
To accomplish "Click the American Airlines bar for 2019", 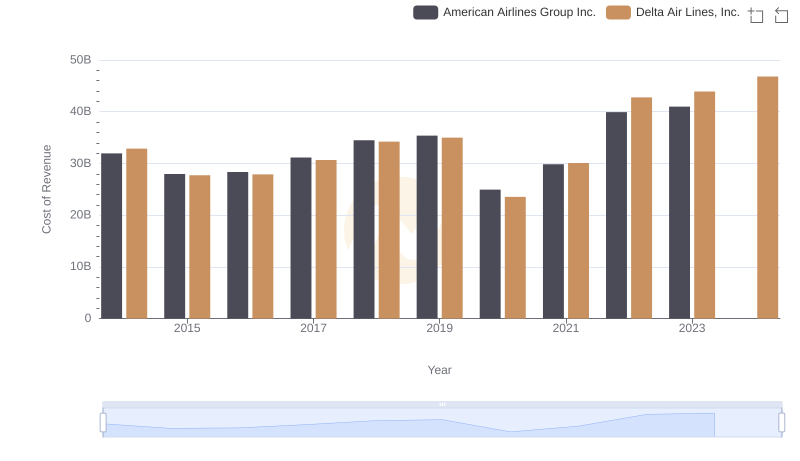I will click(x=427, y=227).
